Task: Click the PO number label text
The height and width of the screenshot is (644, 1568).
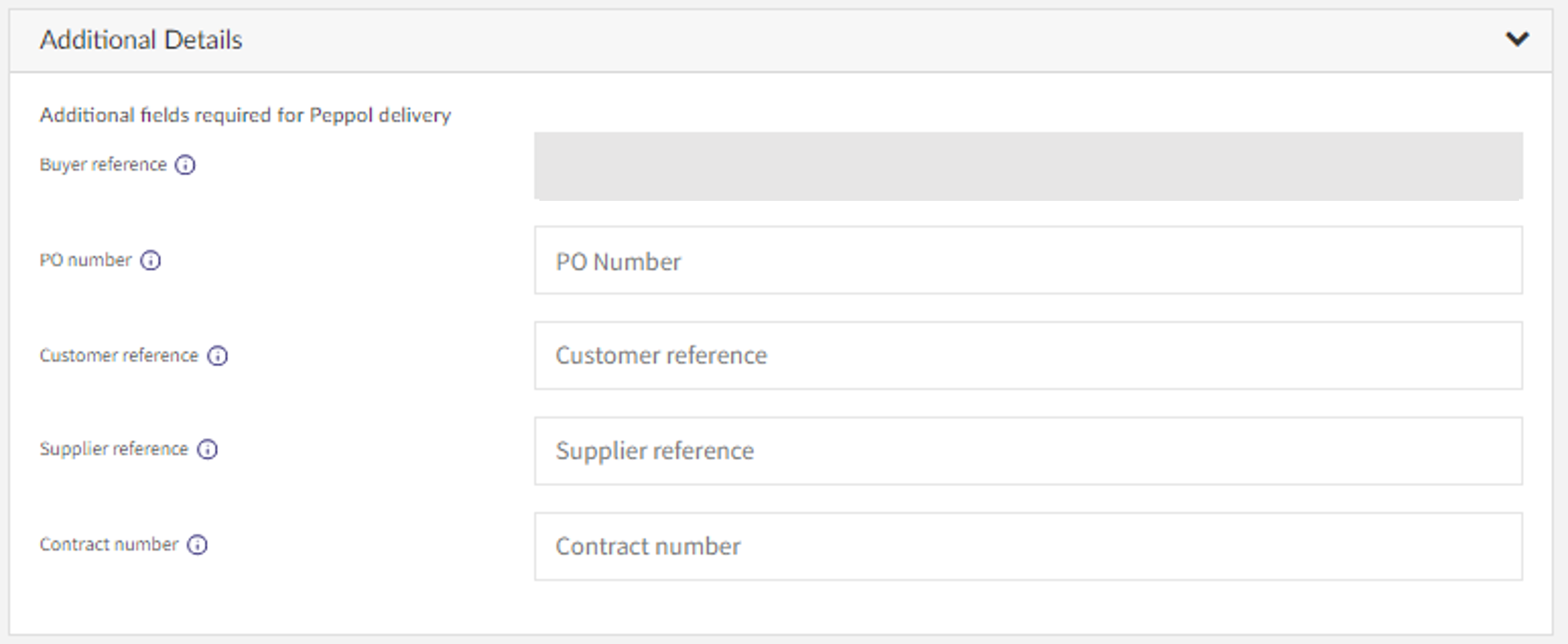Action: pyautogui.click(x=85, y=261)
